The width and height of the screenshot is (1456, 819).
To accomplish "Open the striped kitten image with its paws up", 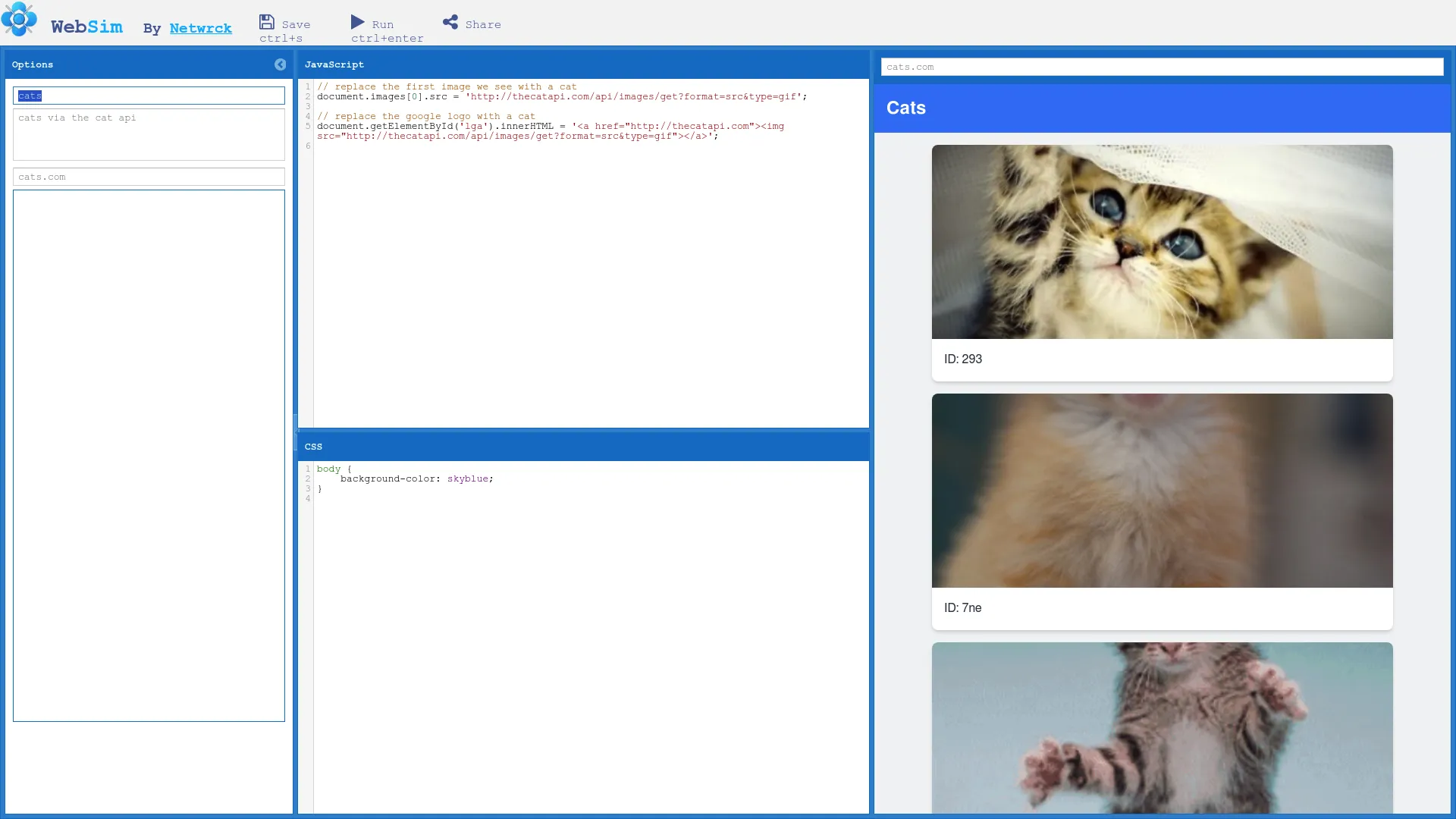I will click(x=1162, y=728).
